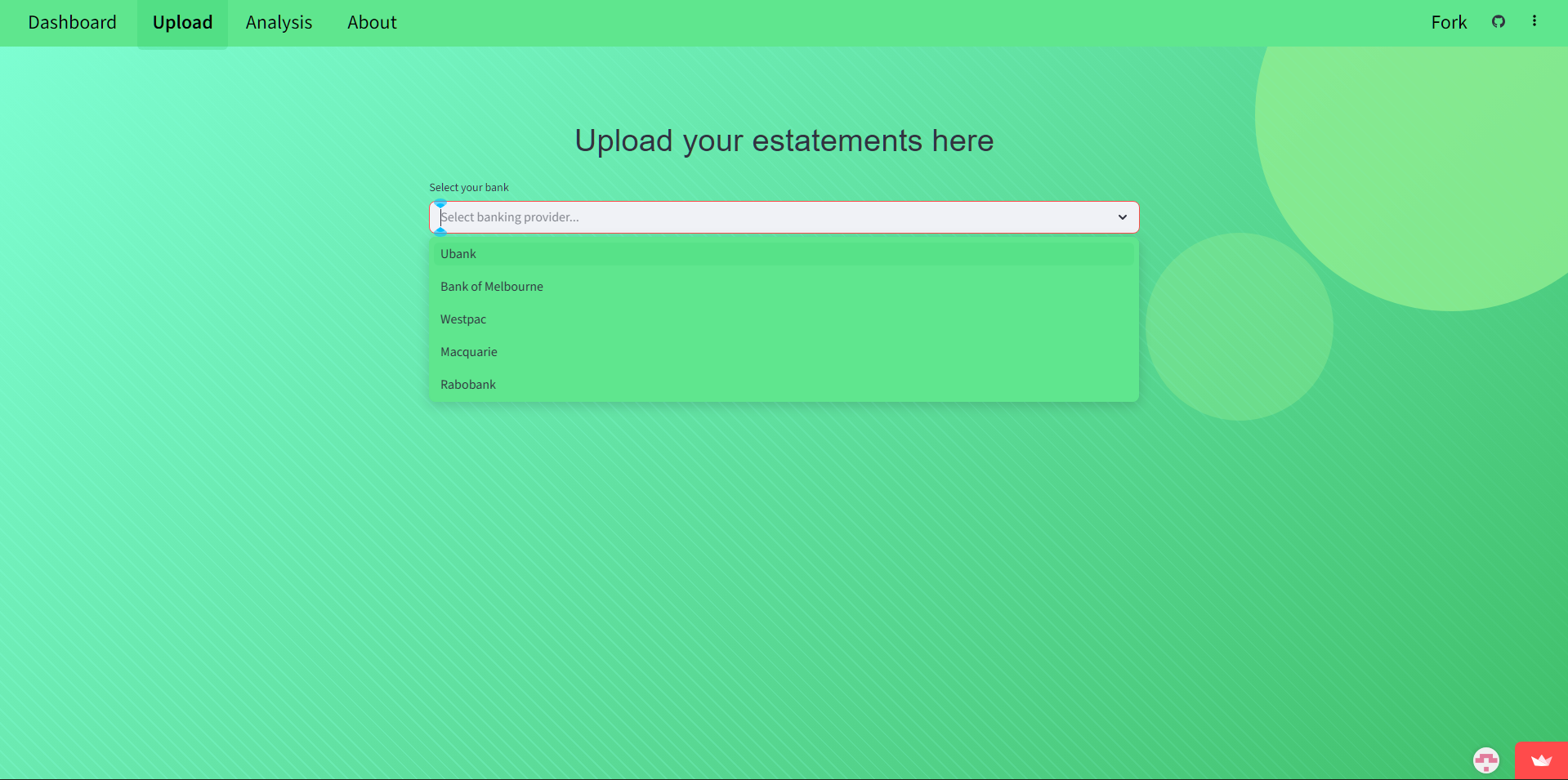Pick Westpac as the bank
Image resolution: width=1568 pixels, height=780 pixels.
tap(784, 319)
